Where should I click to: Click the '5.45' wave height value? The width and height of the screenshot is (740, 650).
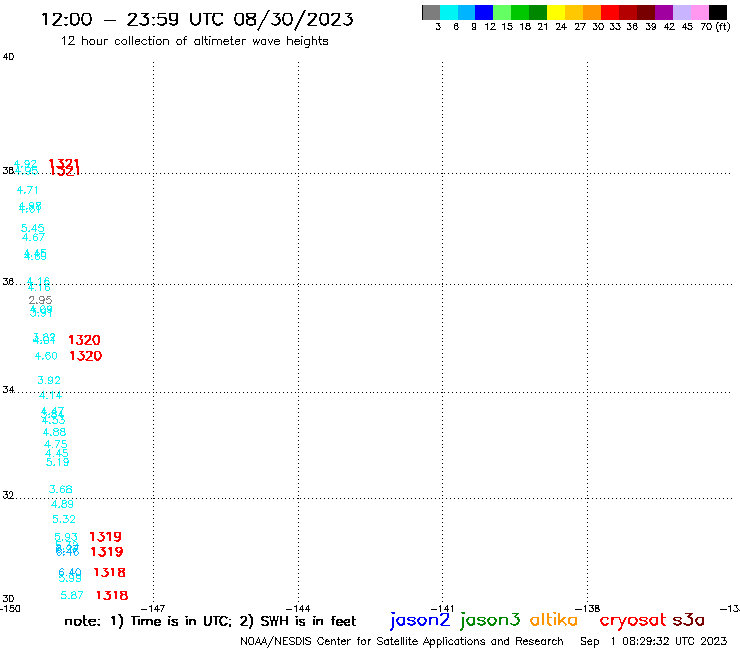tap(33, 228)
